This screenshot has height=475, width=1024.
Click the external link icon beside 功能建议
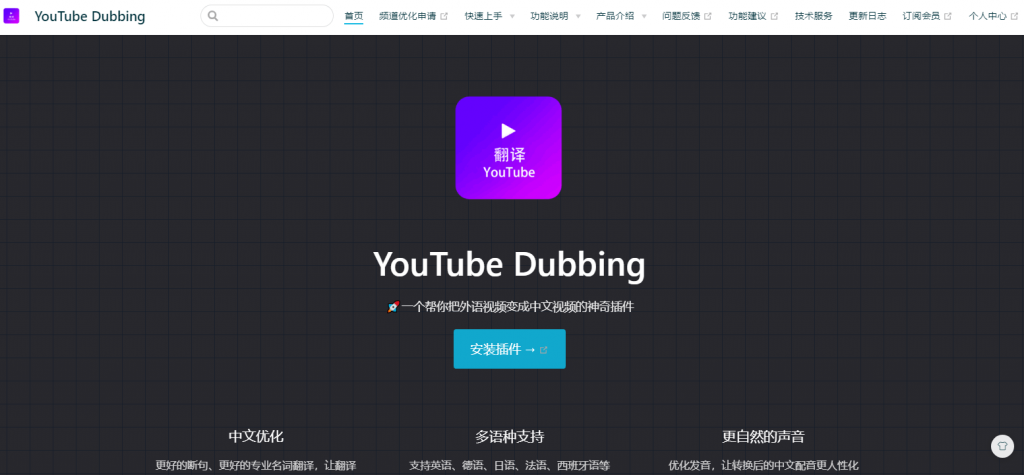[x=775, y=16]
